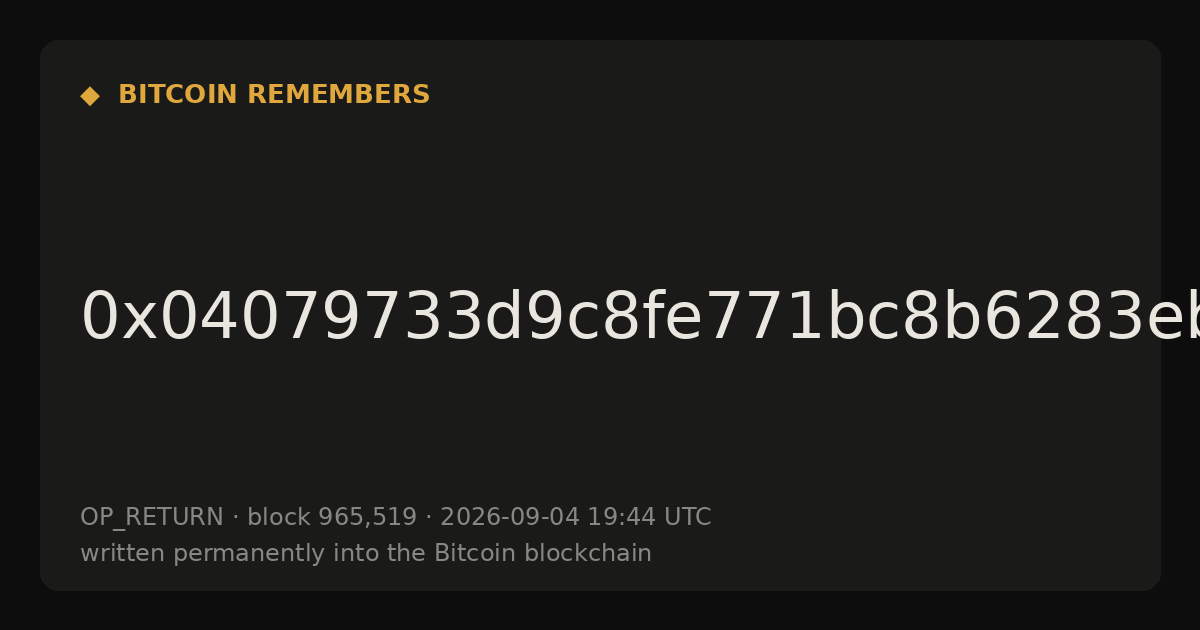Click 'Bitcoin blockchain' in the footer text

(x=542, y=554)
